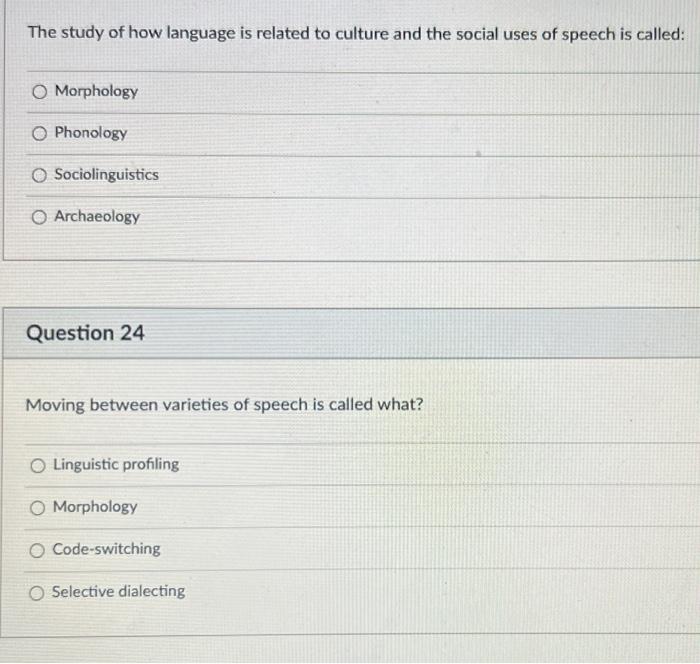Click the Archaeology answer label text
Image resolution: width=700 pixels, height=664 pixels.
(97, 217)
